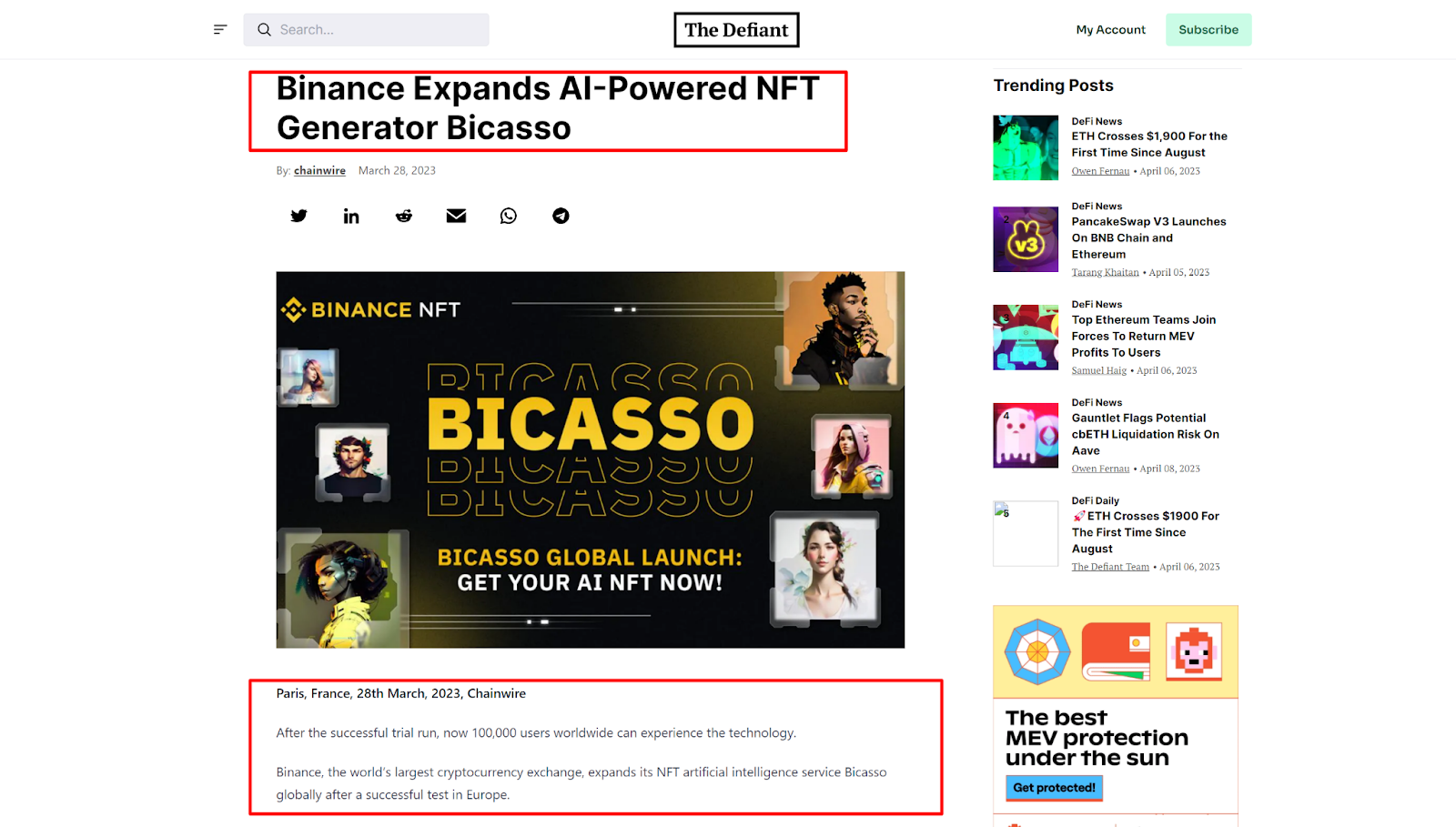Click the 'April 05, 2023' post date

tap(1179, 272)
